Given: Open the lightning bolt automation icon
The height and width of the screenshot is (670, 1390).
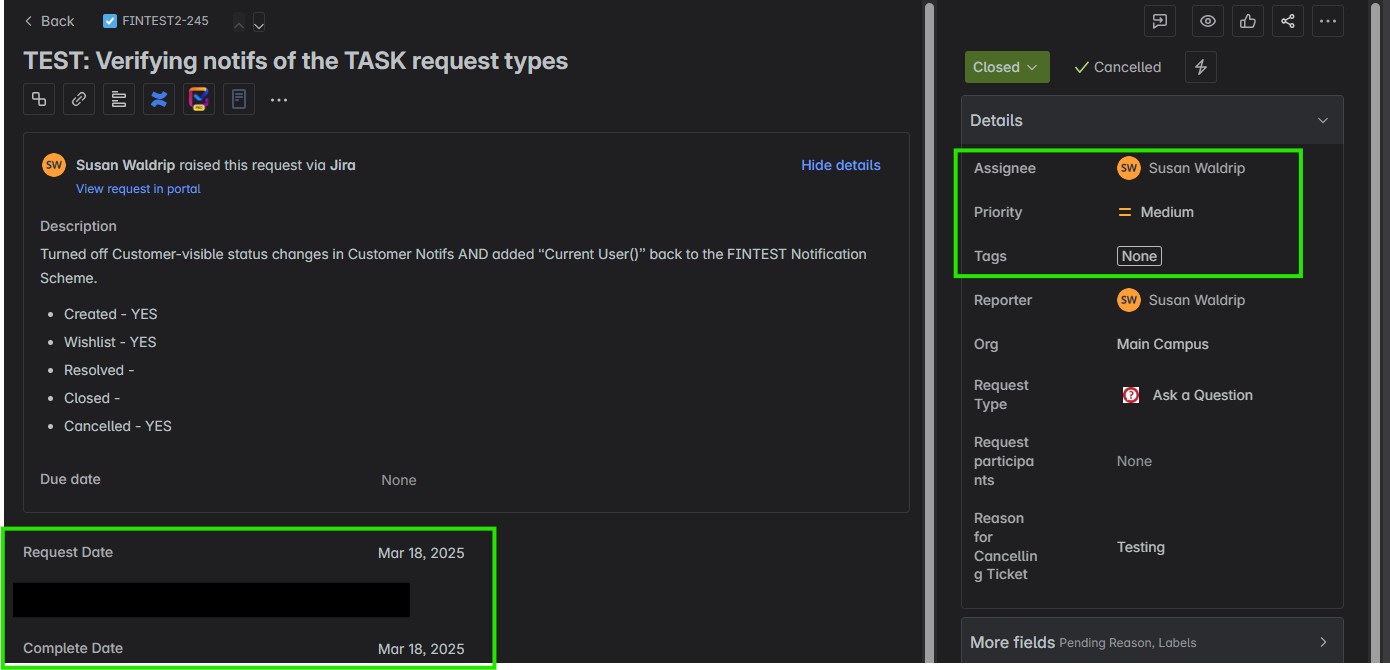Looking at the screenshot, I should (1201, 67).
